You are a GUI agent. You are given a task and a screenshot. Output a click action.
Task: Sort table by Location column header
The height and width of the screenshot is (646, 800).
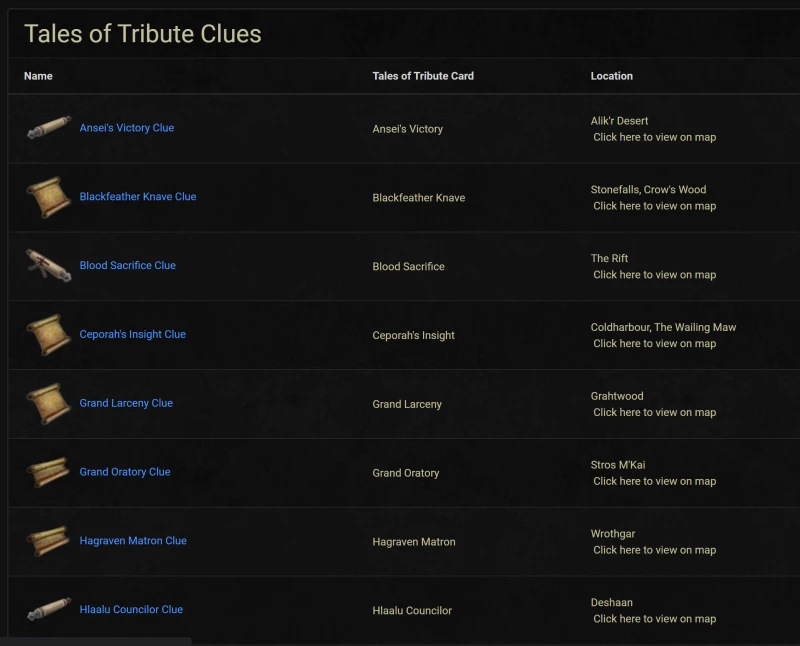(x=612, y=76)
